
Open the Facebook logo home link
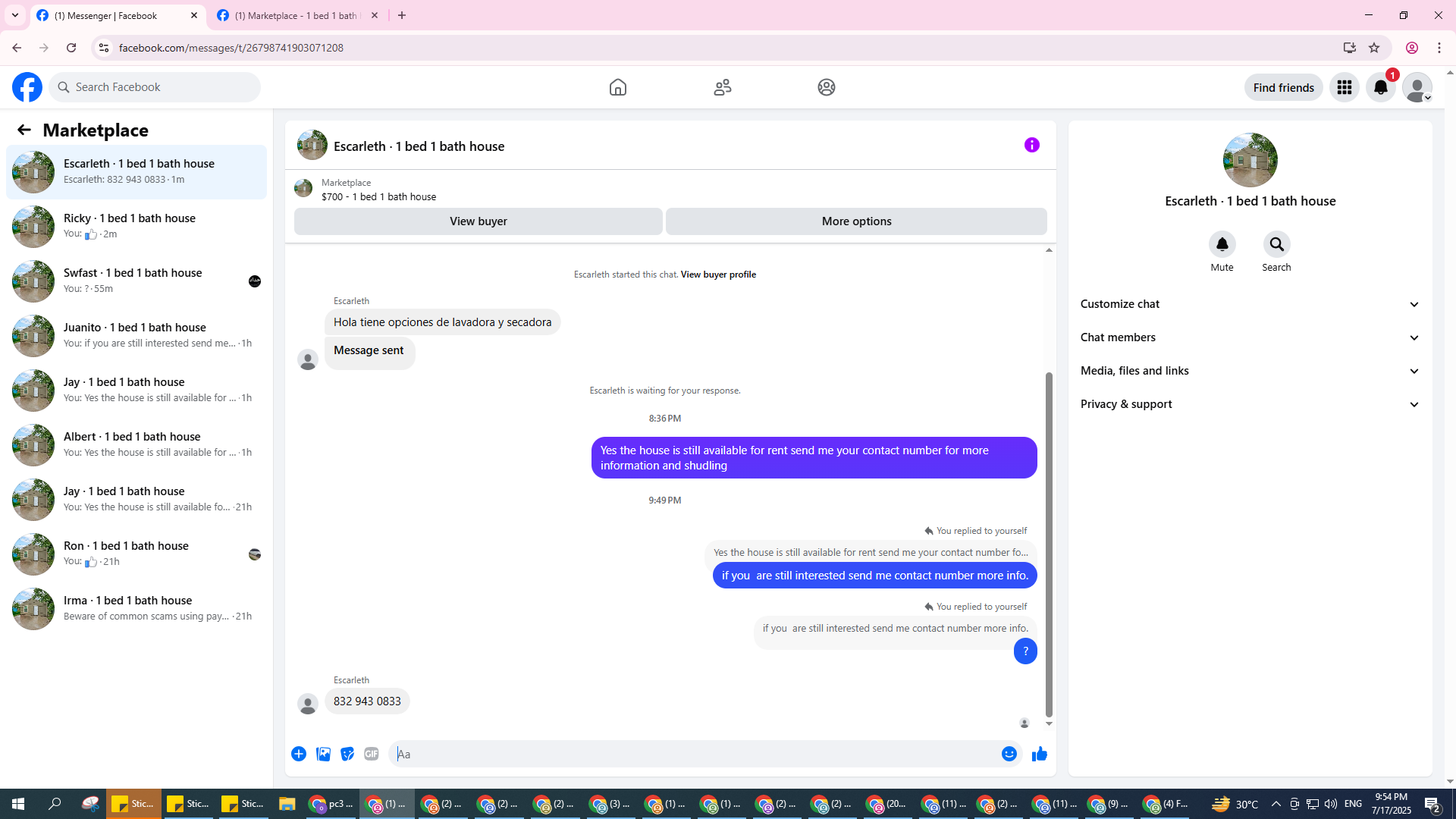27,87
